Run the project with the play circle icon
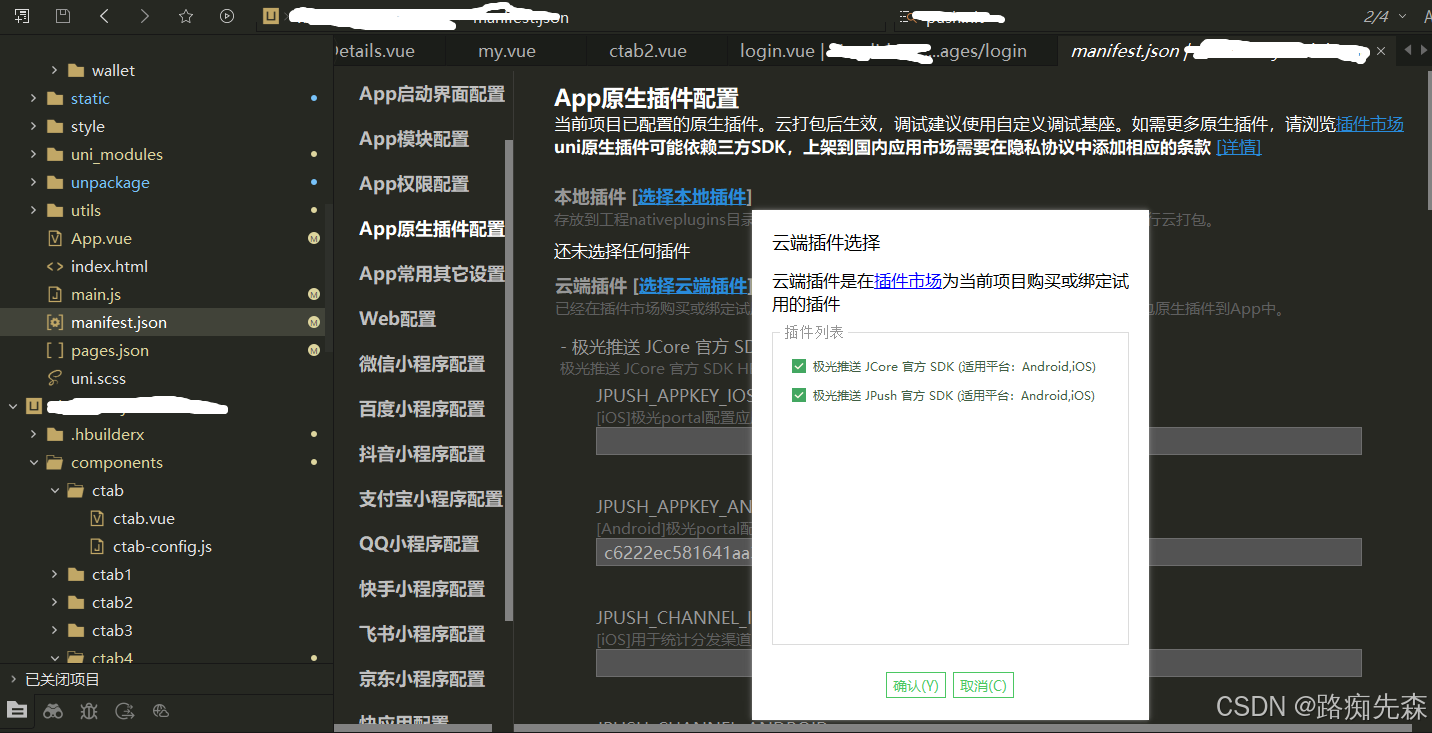The height and width of the screenshot is (733, 1432). tap(225, 16)
